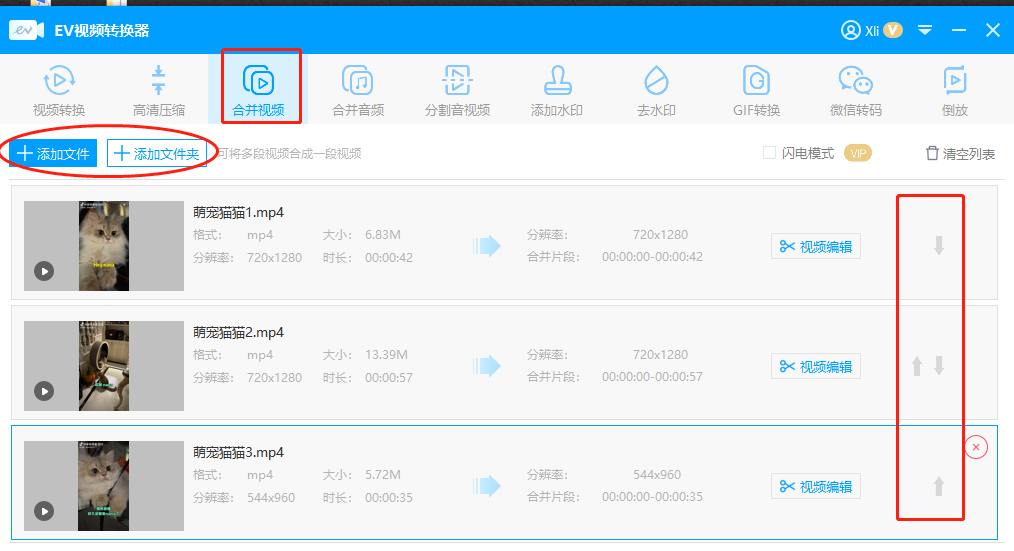Select file name 萌宠猫猫2.mp4
Screen dimensions: 1014x551
tap(238, 332)
